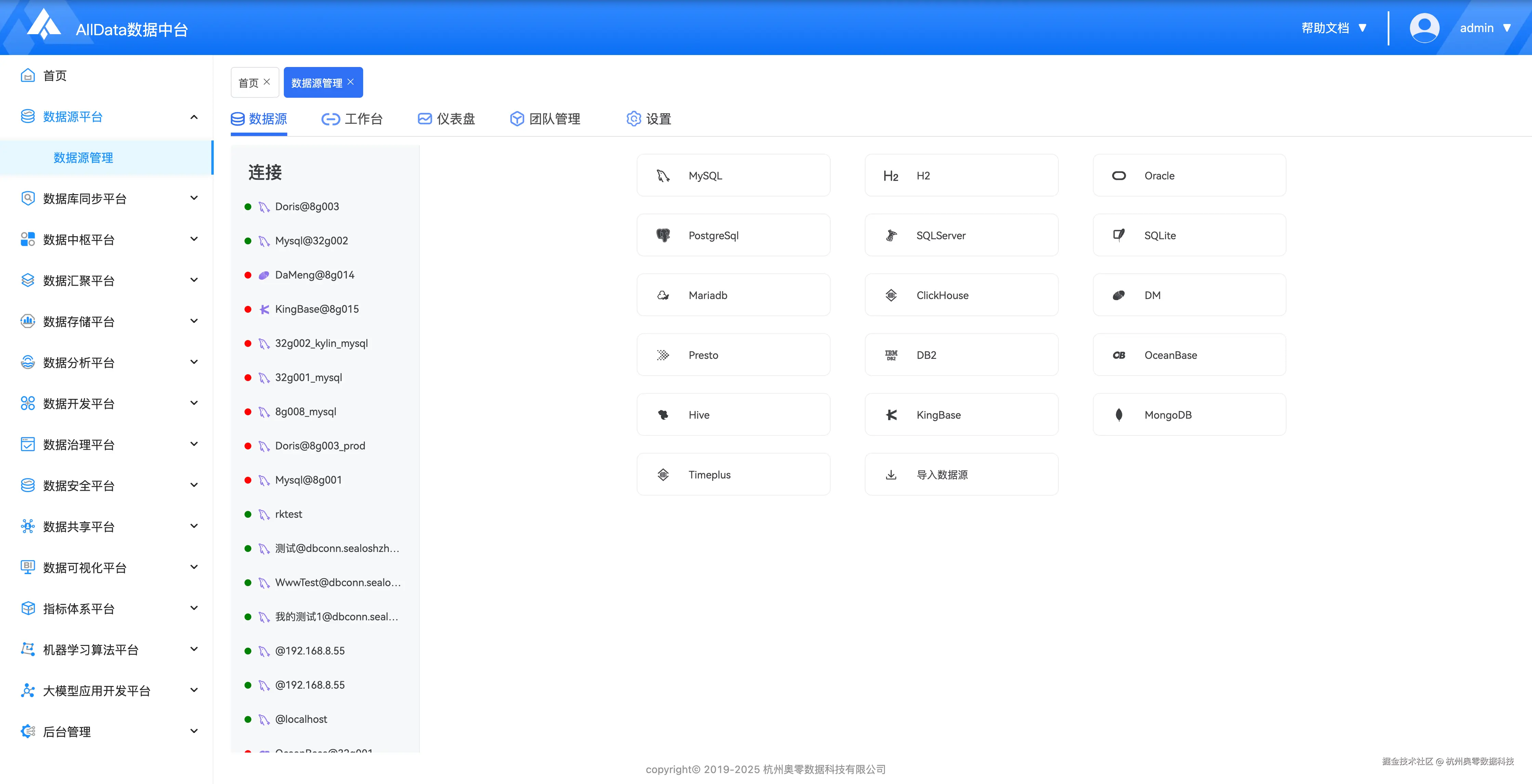Click the MySQL dolphin icon card

[x=663, y=176]
